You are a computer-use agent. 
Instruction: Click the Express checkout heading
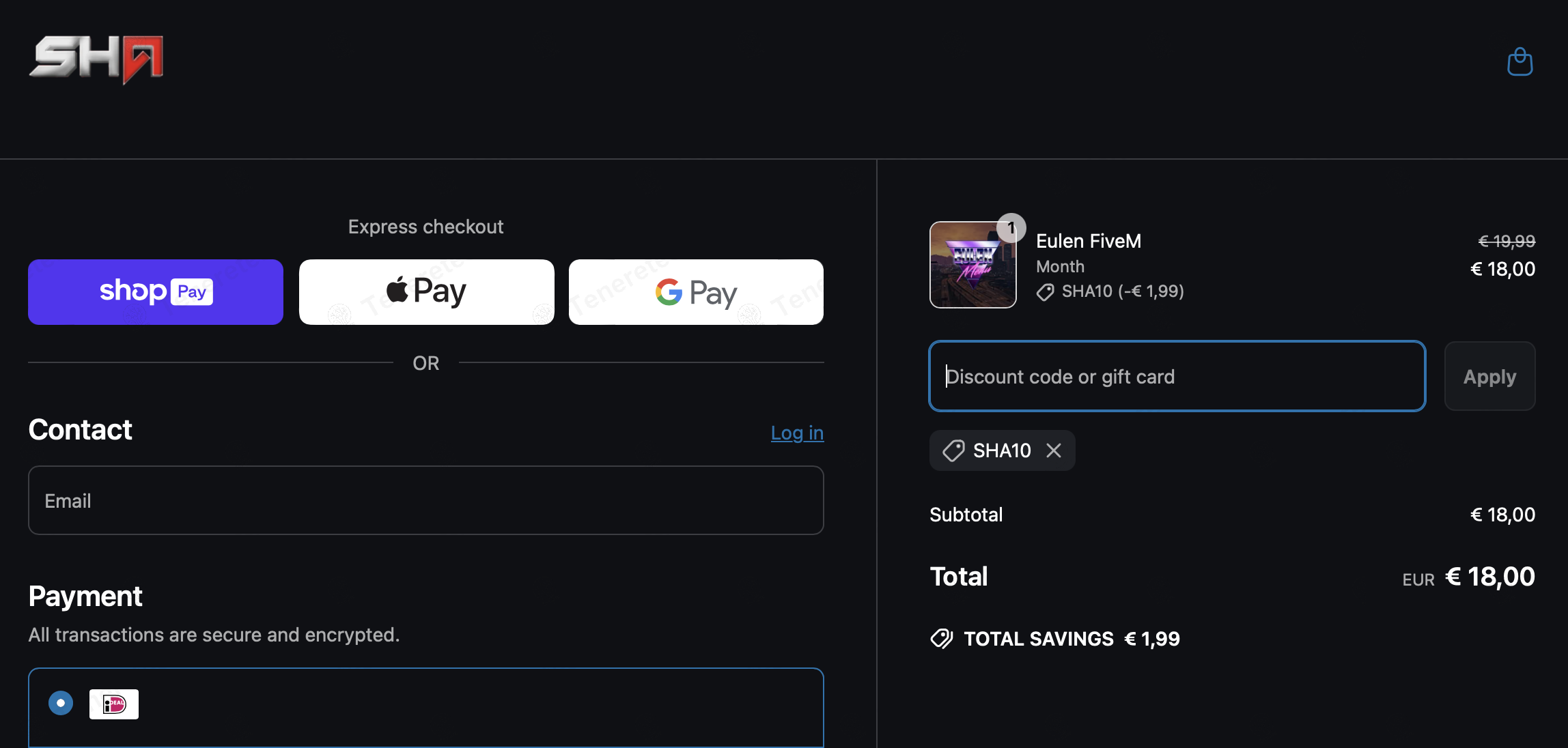pyautogui.click(x=425, y=227)
